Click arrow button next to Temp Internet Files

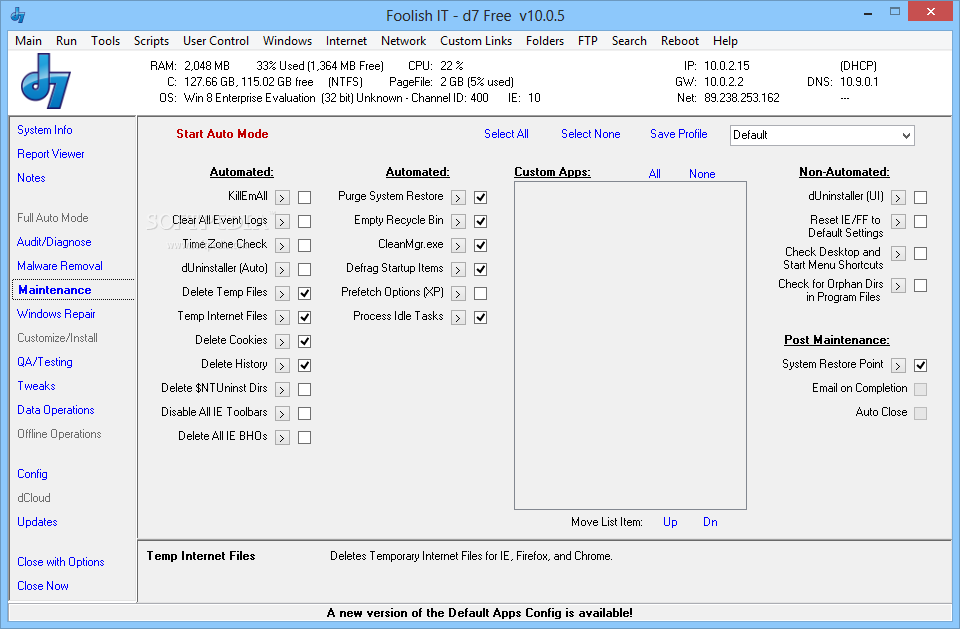[282, 317]
